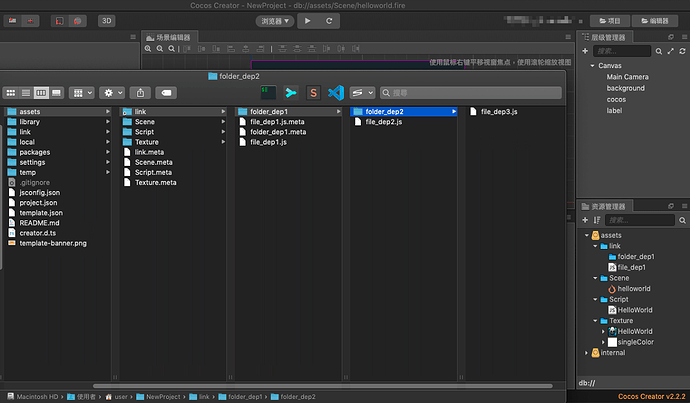
Task: Collapse the Texture folder in asset tree
Action: click(x=595, y=321)
